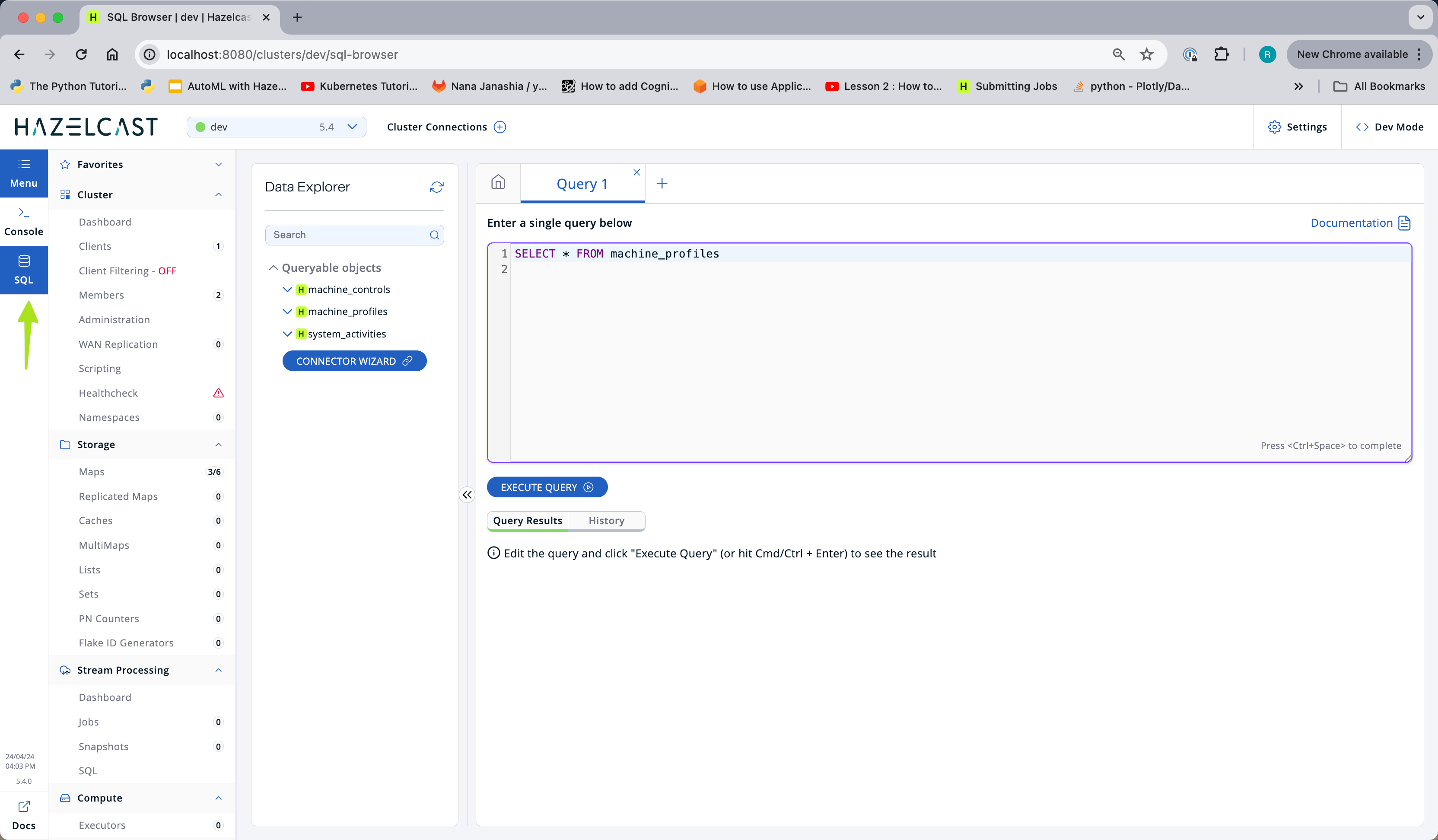The height and width of the screenshot is (840, 1438).
Task: Open the Connector Wizard
Action: [x=354, y=361]
